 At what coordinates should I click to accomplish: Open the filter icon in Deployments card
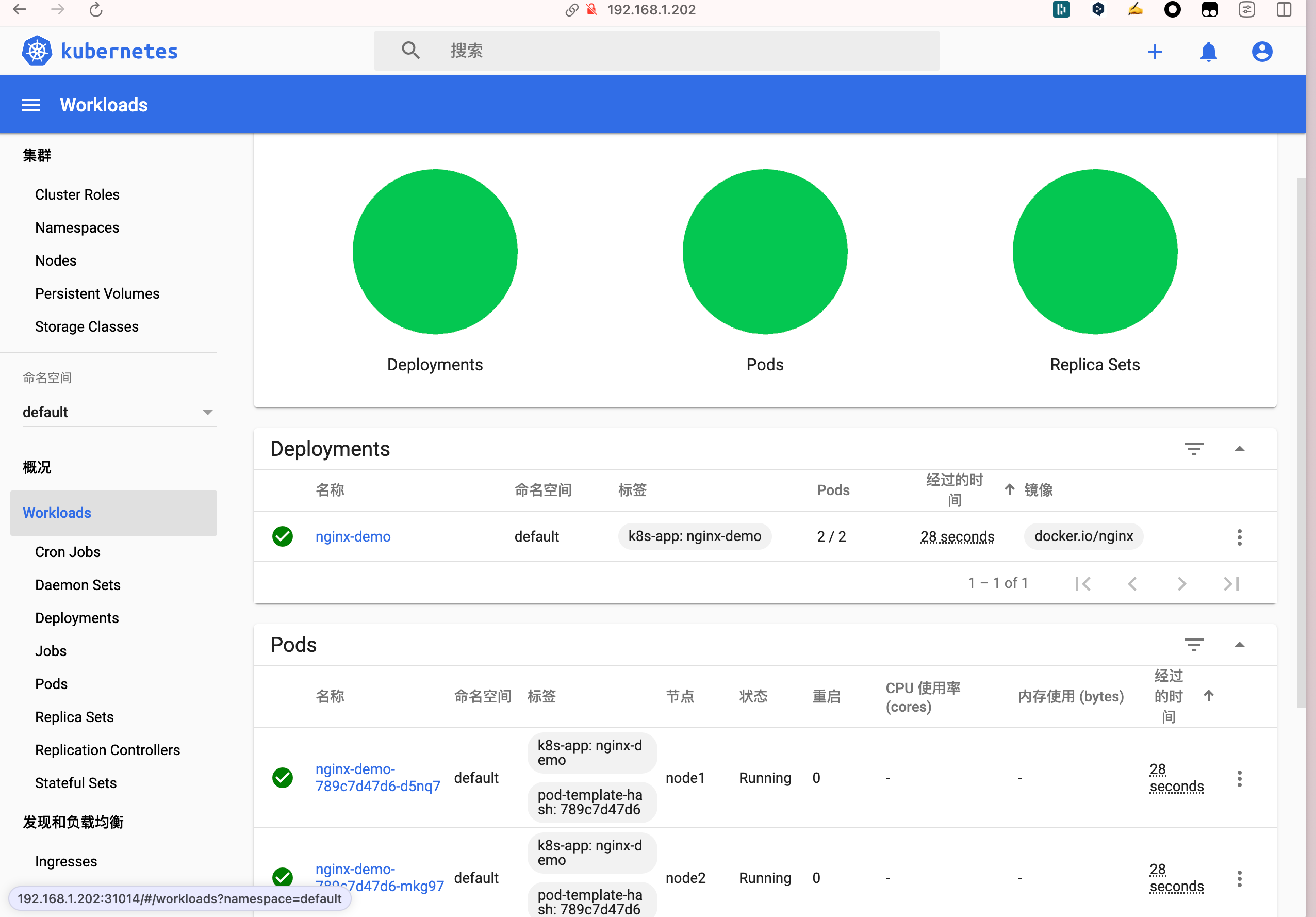coord(1194,448)
